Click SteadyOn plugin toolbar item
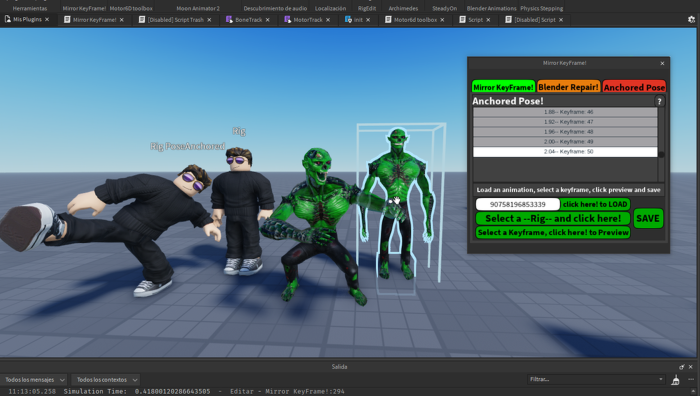 pyautogui.click(x=444, y=8)
